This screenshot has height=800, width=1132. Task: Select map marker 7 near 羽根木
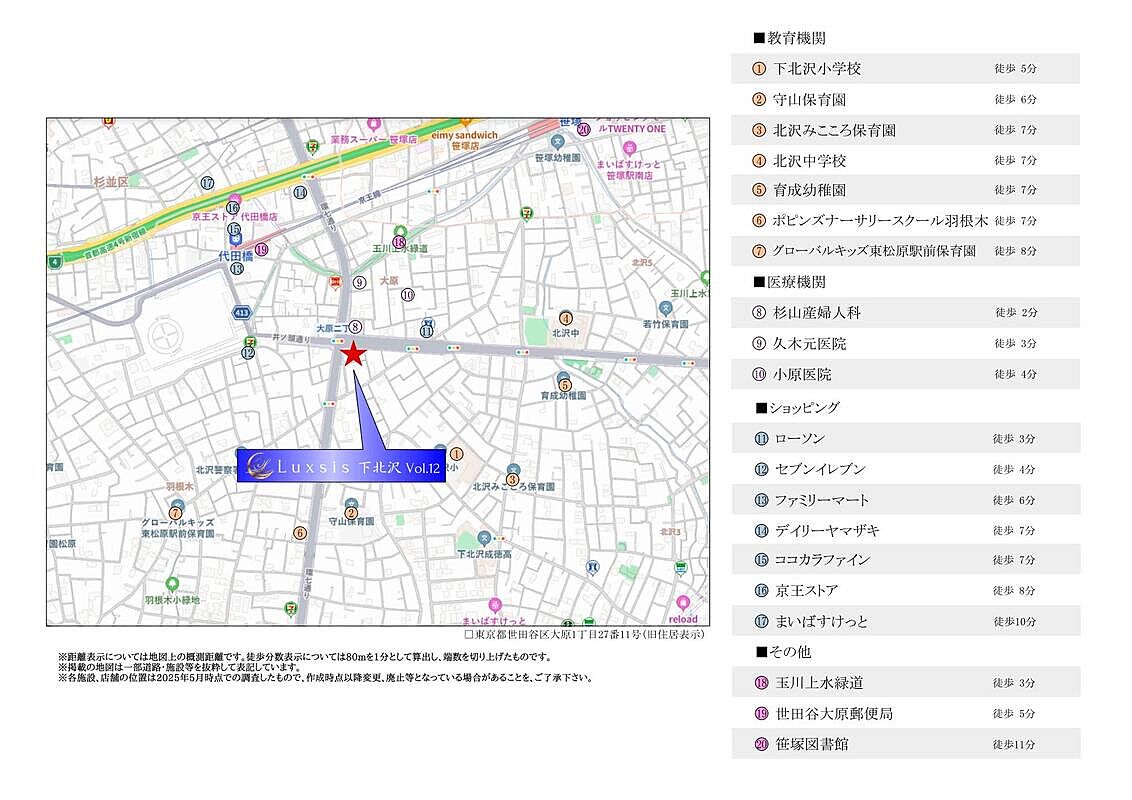tap(176, 513)
